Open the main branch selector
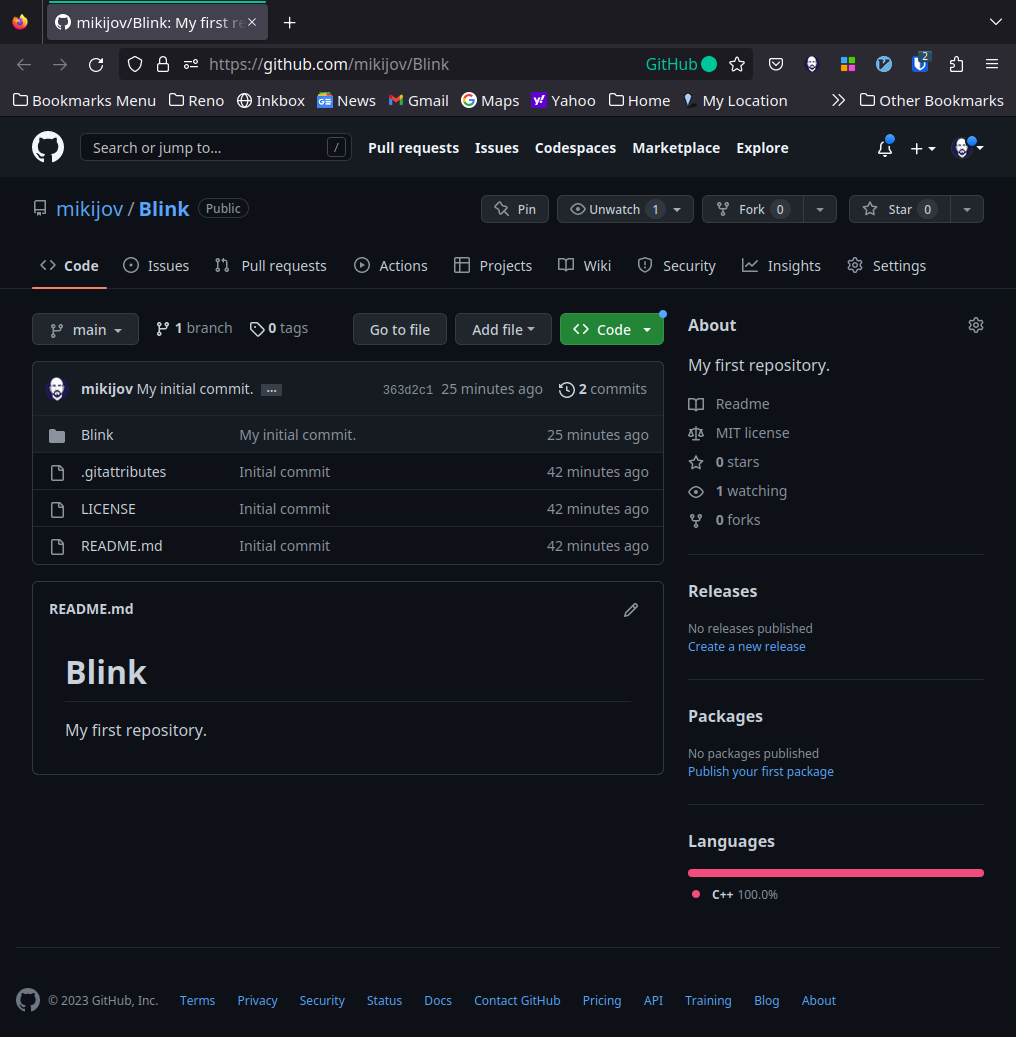Screen dimensions: 1016x1037 click(85, 329)
